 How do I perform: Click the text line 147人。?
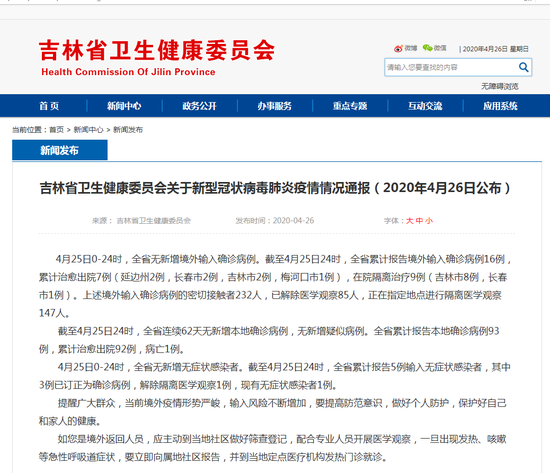(54, 313)
